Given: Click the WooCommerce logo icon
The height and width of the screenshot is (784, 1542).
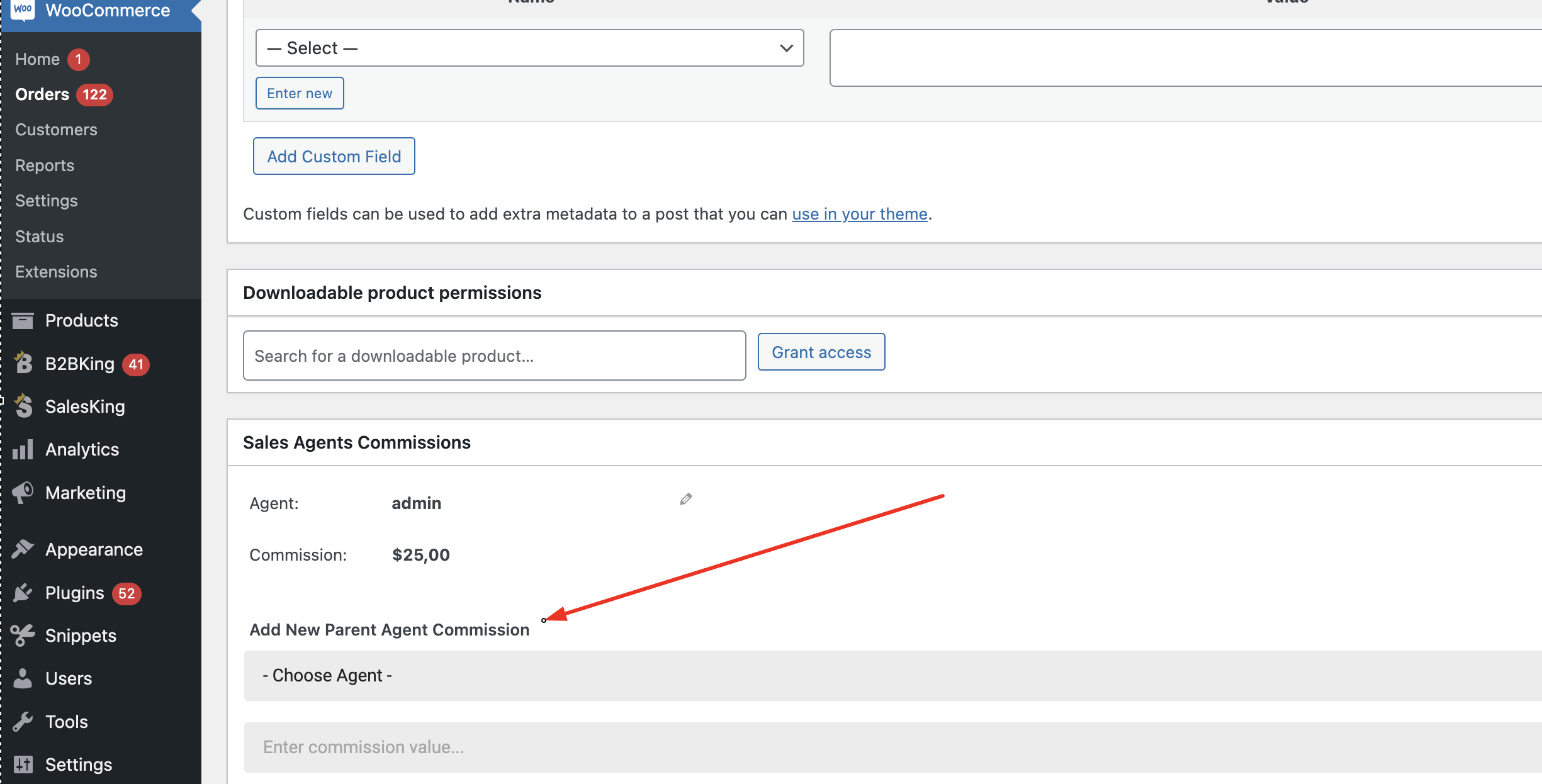Looking at the screenshot, I should (23, 9).
